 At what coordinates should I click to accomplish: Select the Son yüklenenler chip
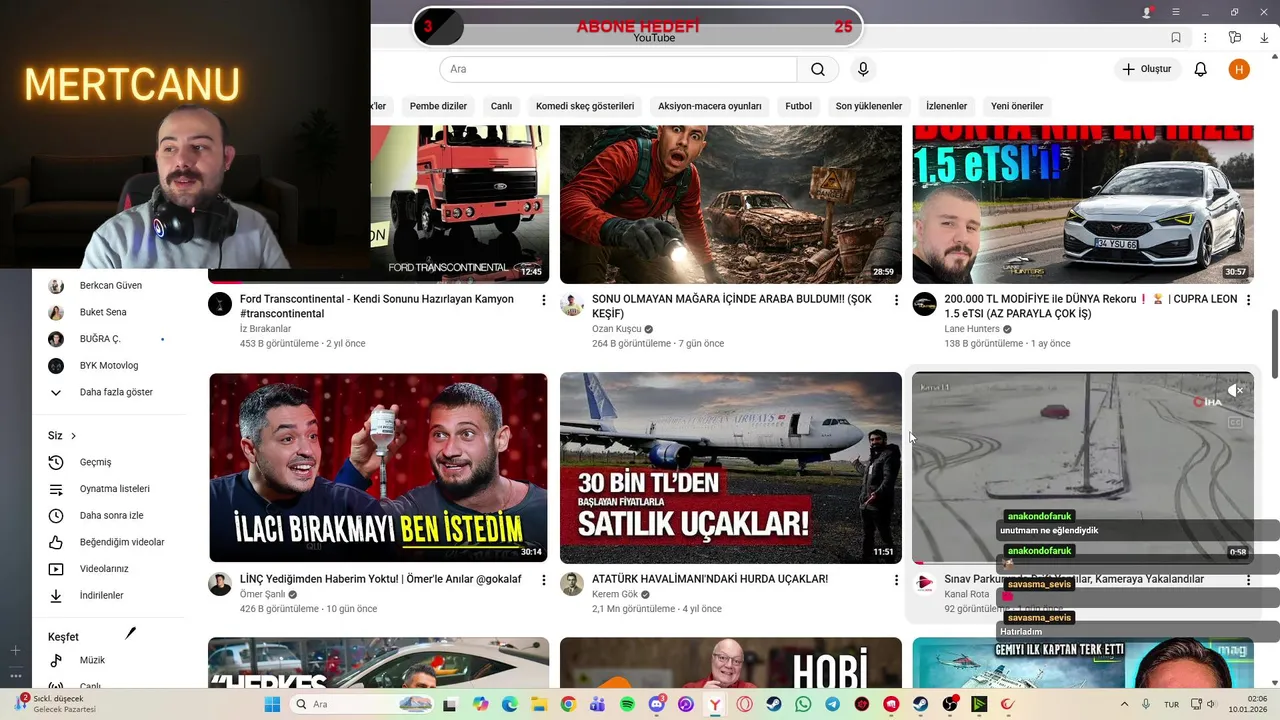869,106
